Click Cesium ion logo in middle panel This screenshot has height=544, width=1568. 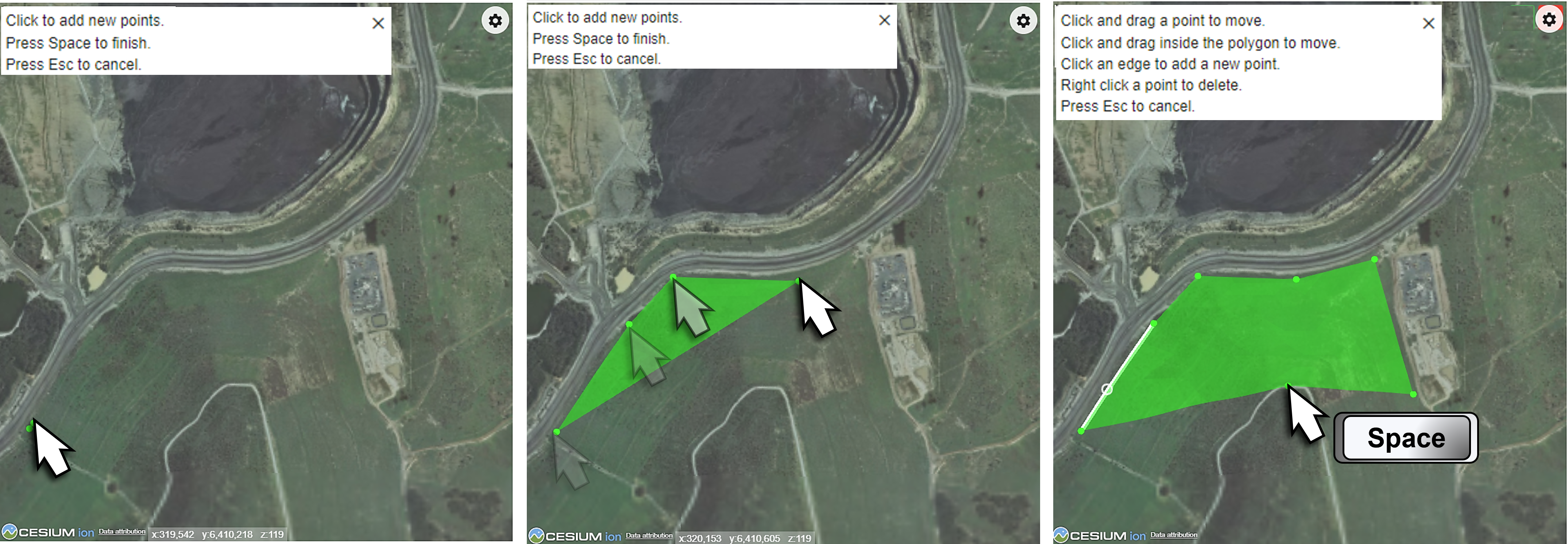point(575,536)
